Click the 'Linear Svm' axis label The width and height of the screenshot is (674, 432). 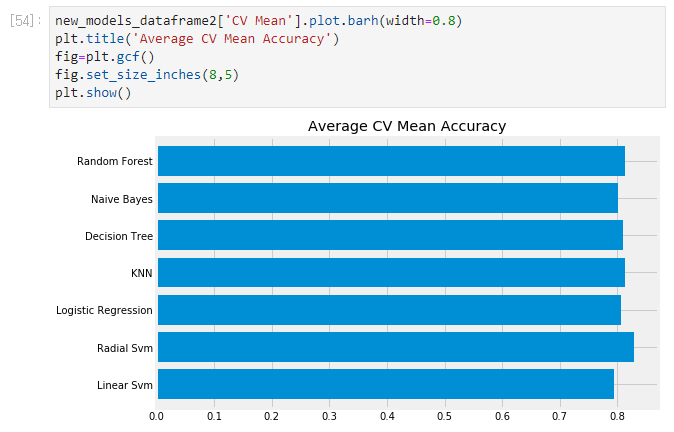[x=125, y=385]
